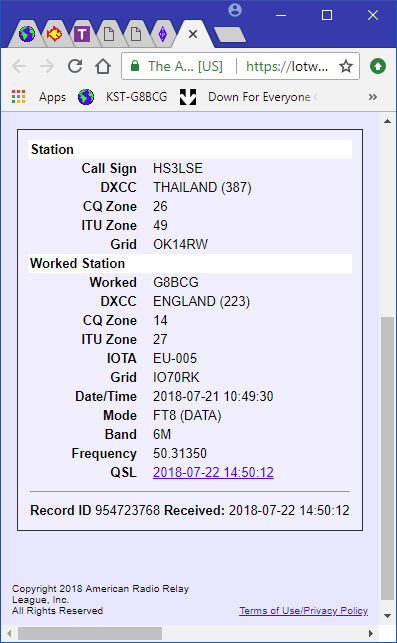Select the band value 6M
This screenshot has height=643, width=397.
pyautogui.click(x=162, y=434)
